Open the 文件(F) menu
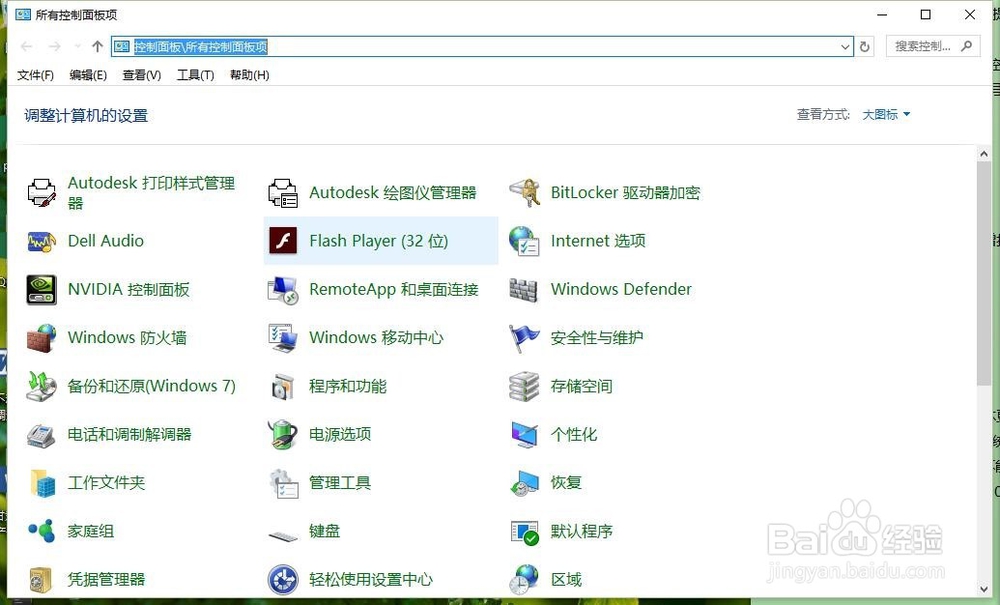Screen dimensions: 1000x605 [35, 75]
